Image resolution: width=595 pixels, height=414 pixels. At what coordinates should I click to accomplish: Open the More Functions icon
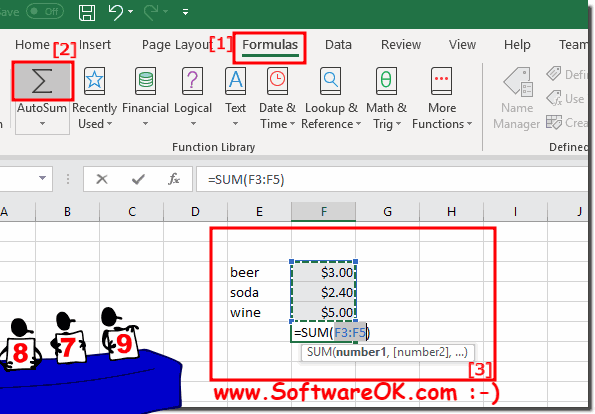442,81
